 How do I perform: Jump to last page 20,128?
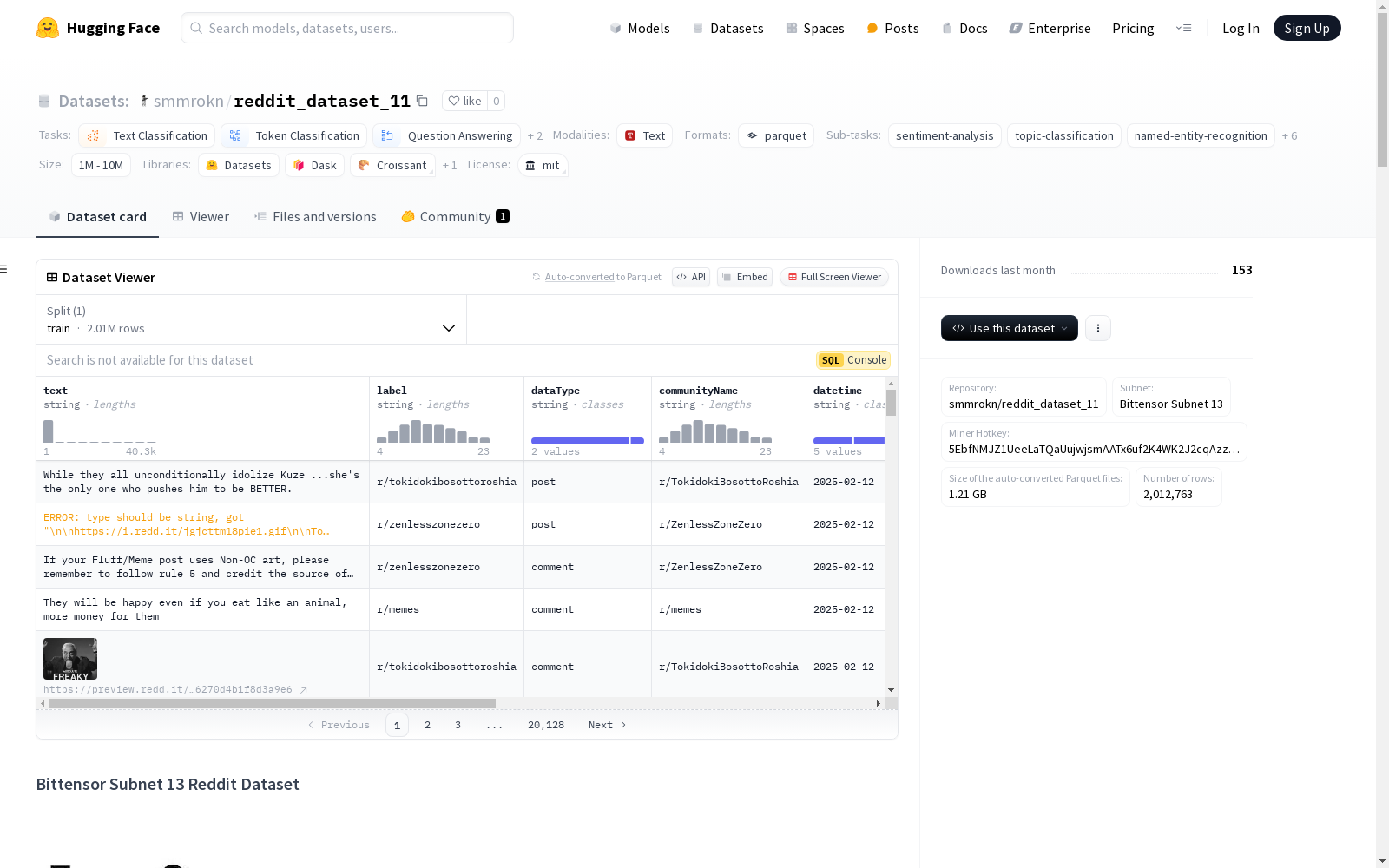tap(546, 725)
